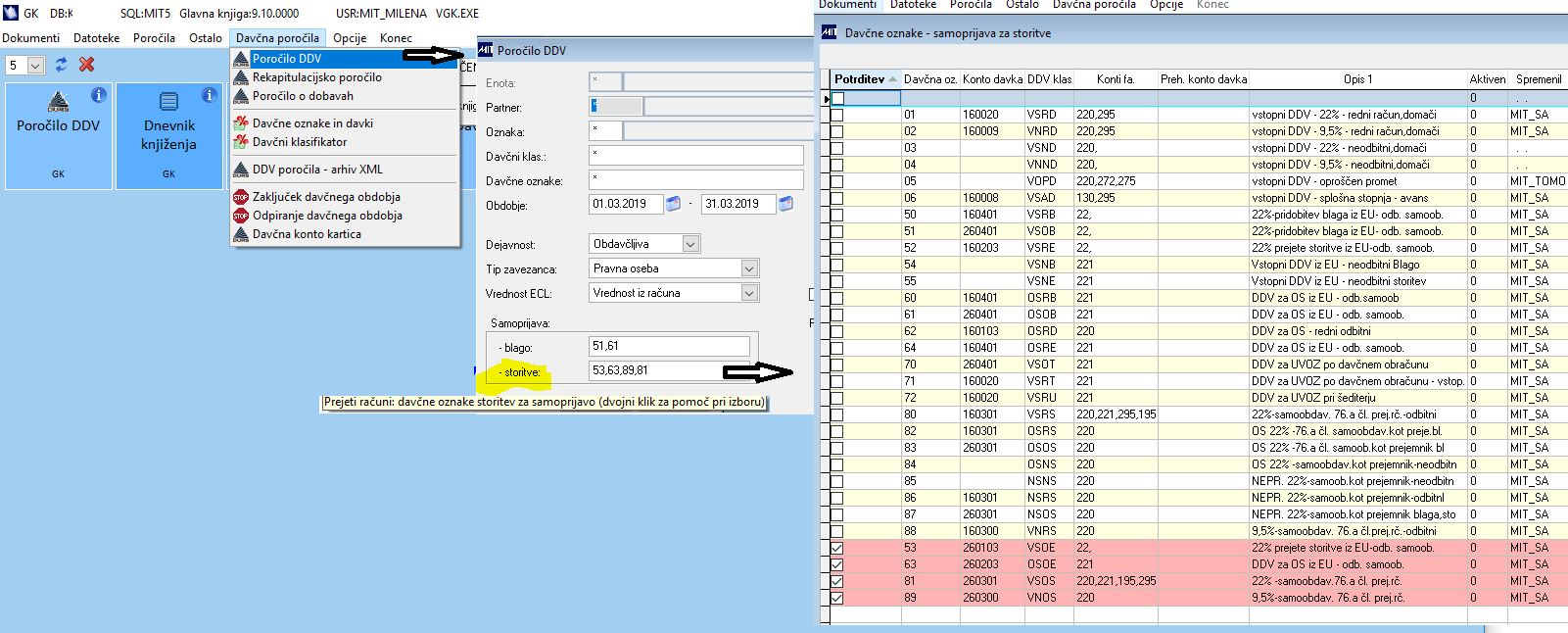This screenshot has width=1568, height=633.
Task: Open the Dnevnik knjiženja tile
Action: [168, 135]
